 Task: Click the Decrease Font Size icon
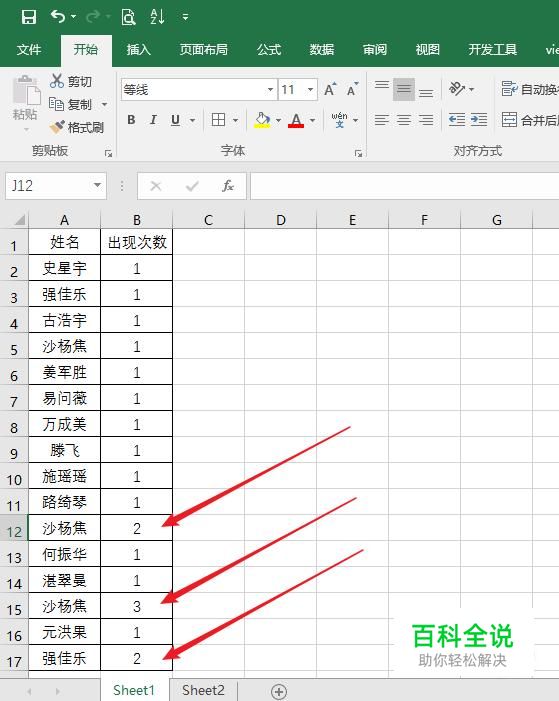click(x=353, y=89)
